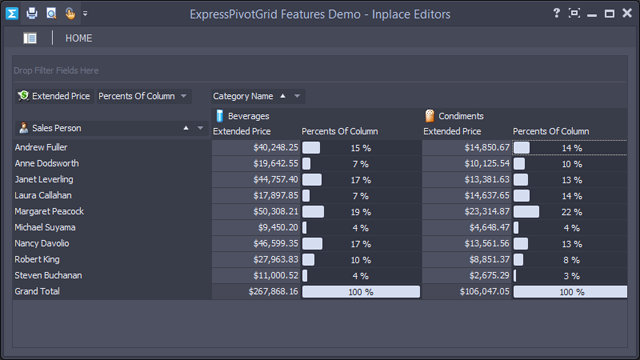Click the Sales Person field header
This screenshot has height=360, width=640.
[x=111, y=128]
